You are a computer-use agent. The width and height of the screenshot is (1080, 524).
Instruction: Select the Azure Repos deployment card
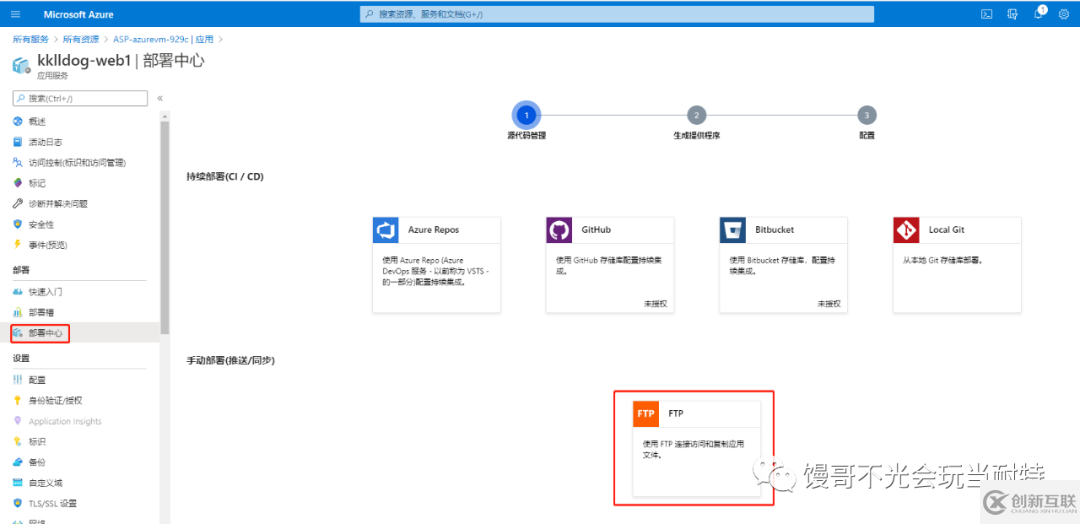[437, 265]
